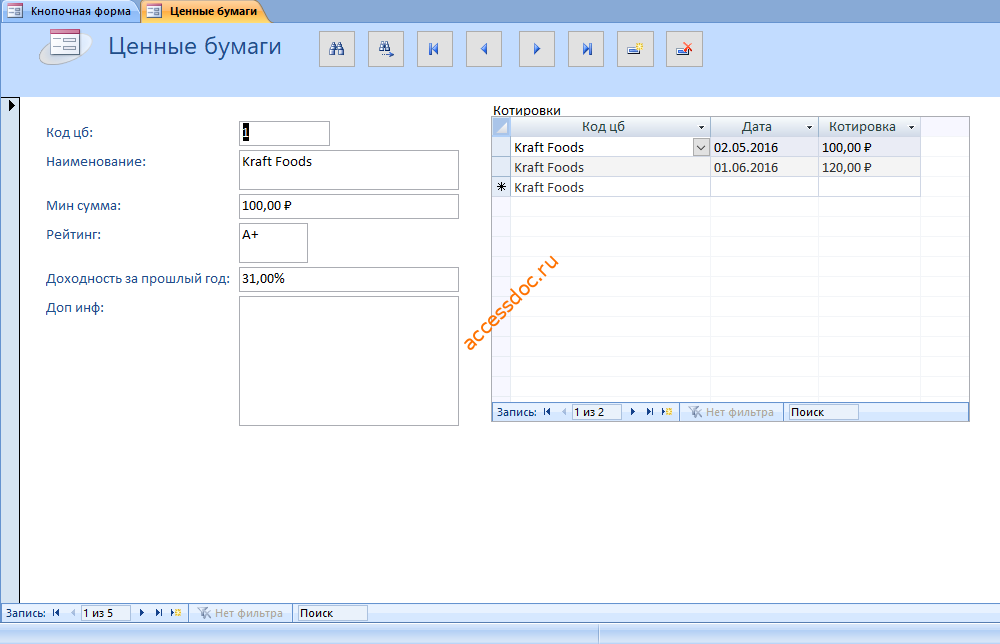Subform navigation: jump to last record
This screenshot has width=1000, height=644.
coord(649,412)
